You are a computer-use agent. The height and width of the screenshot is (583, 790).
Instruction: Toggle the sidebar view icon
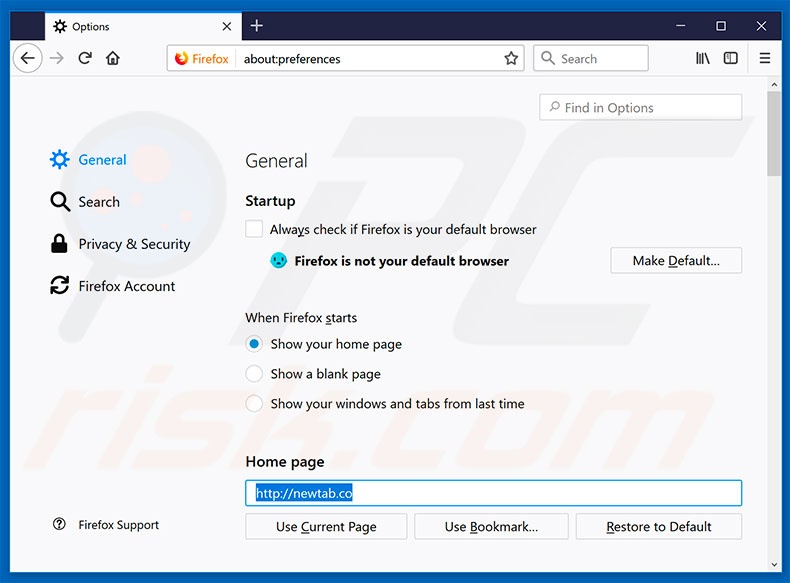[x=731, y=58]
